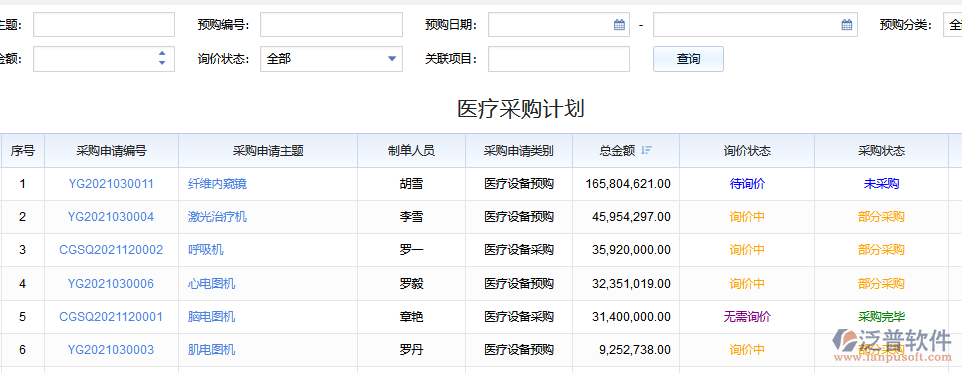The image size is (962, 373).
Task: Click creator name 罗毅
Action: pyautogui.click(x=411, y=283)
